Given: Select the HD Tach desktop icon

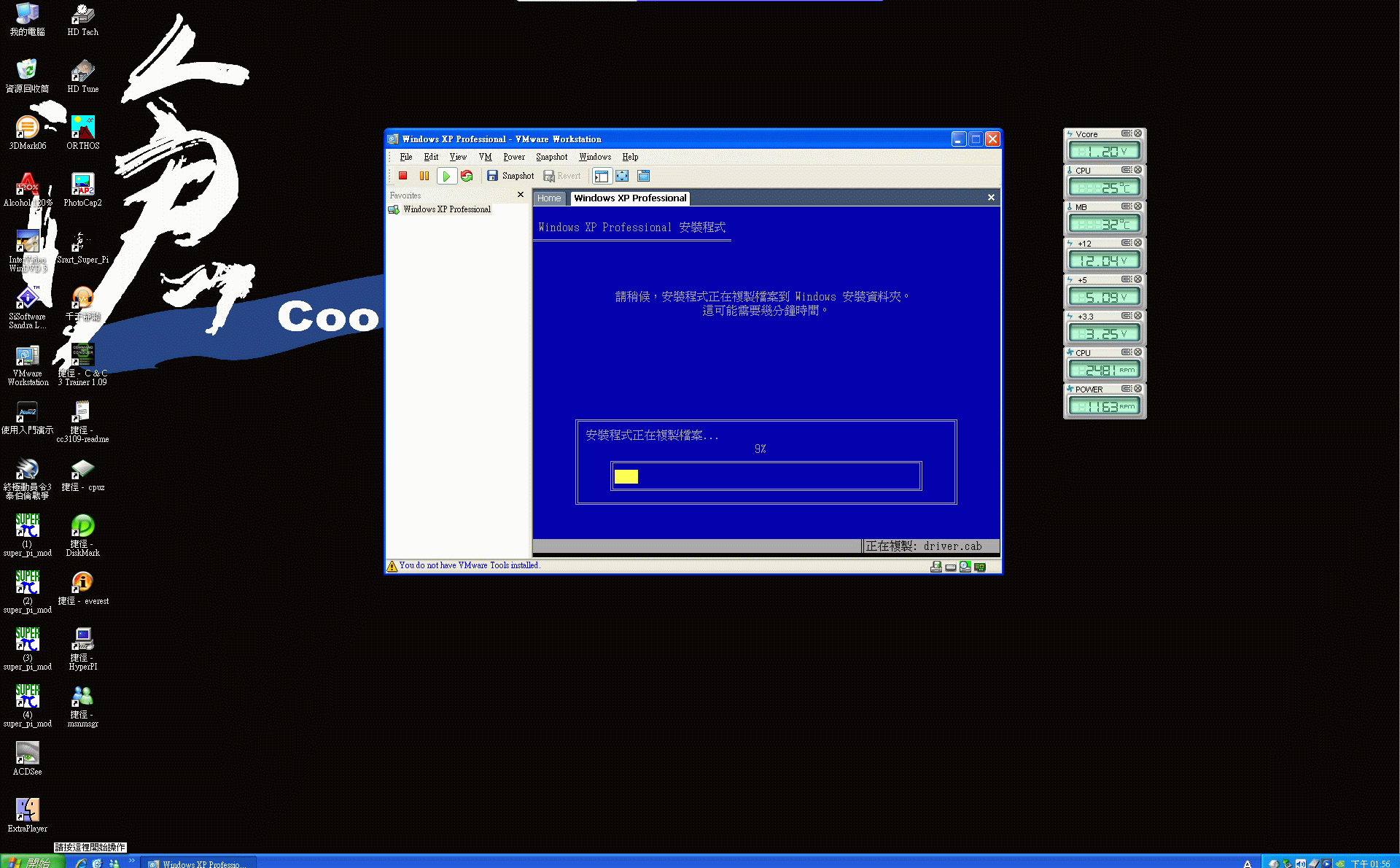Looking at the screenshot, I should [82, 20].
